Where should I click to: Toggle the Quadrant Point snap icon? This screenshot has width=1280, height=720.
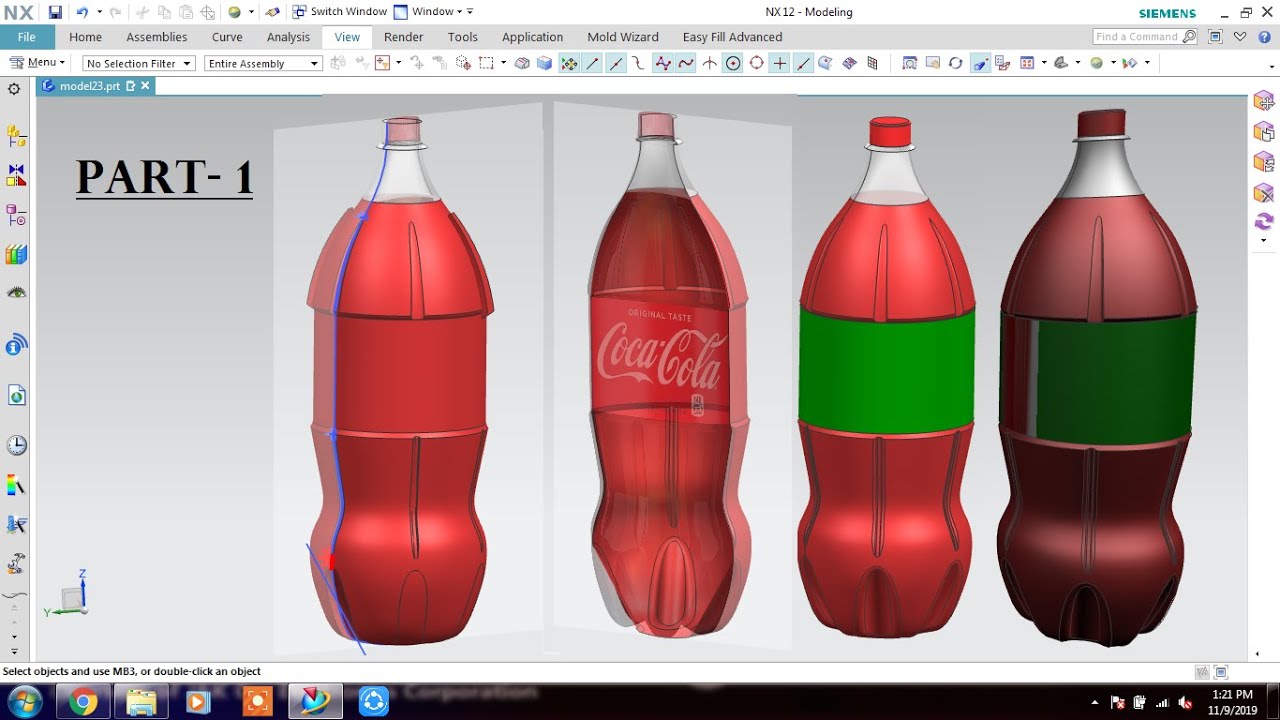point(756,63)
